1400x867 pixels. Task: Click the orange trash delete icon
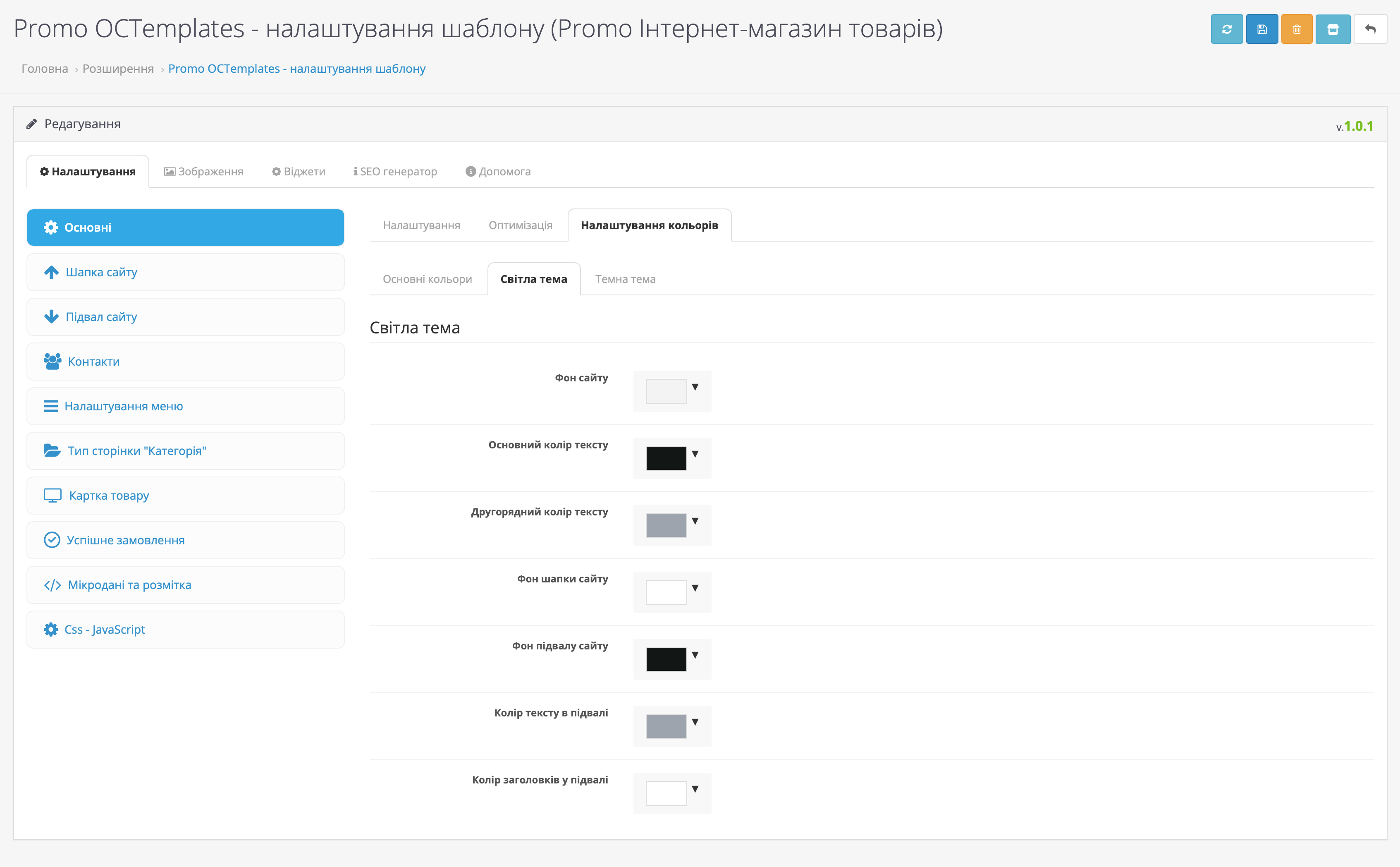coord(1297,29)
